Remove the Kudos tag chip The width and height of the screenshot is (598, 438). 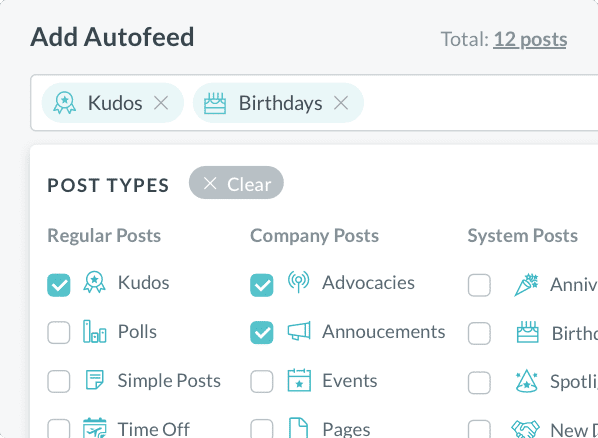tap(161, 103)
